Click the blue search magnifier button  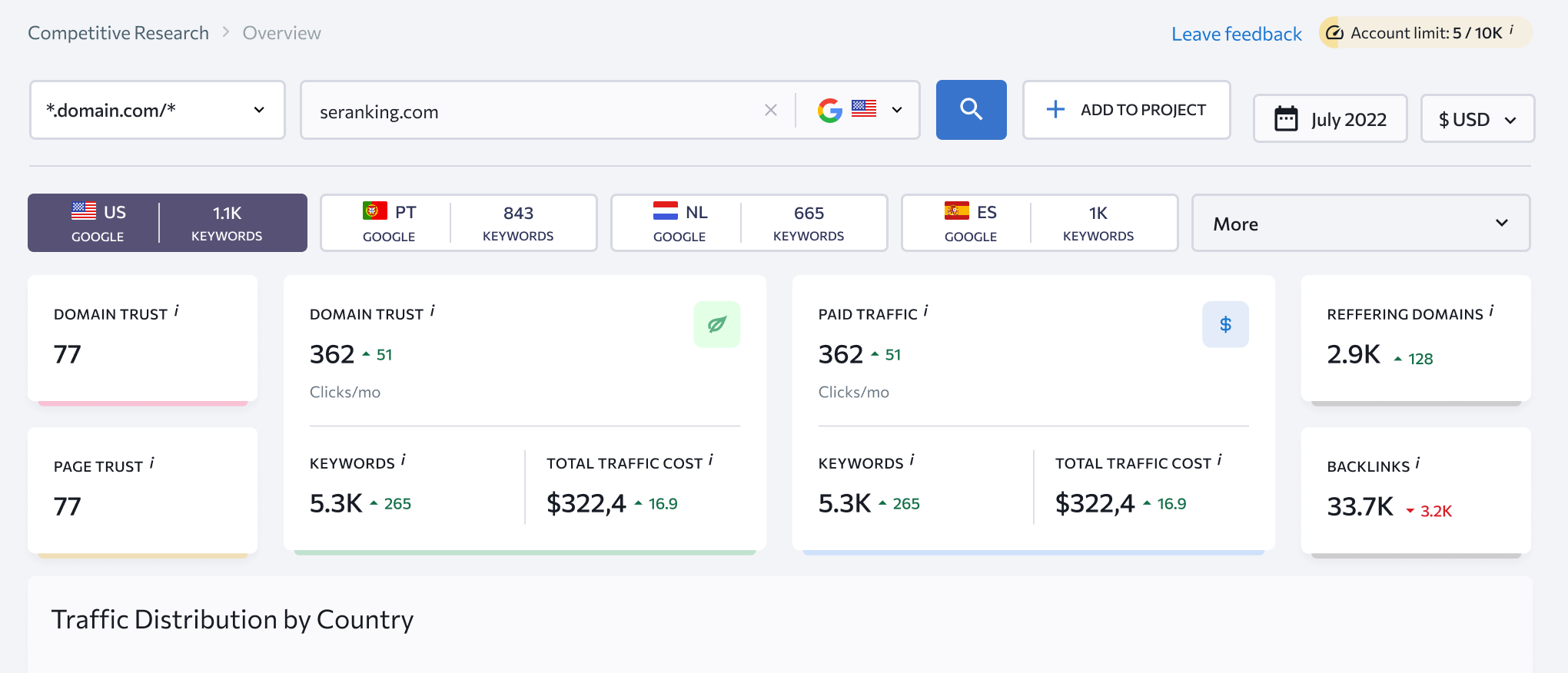pyautogui.click(x=971, y=110)
